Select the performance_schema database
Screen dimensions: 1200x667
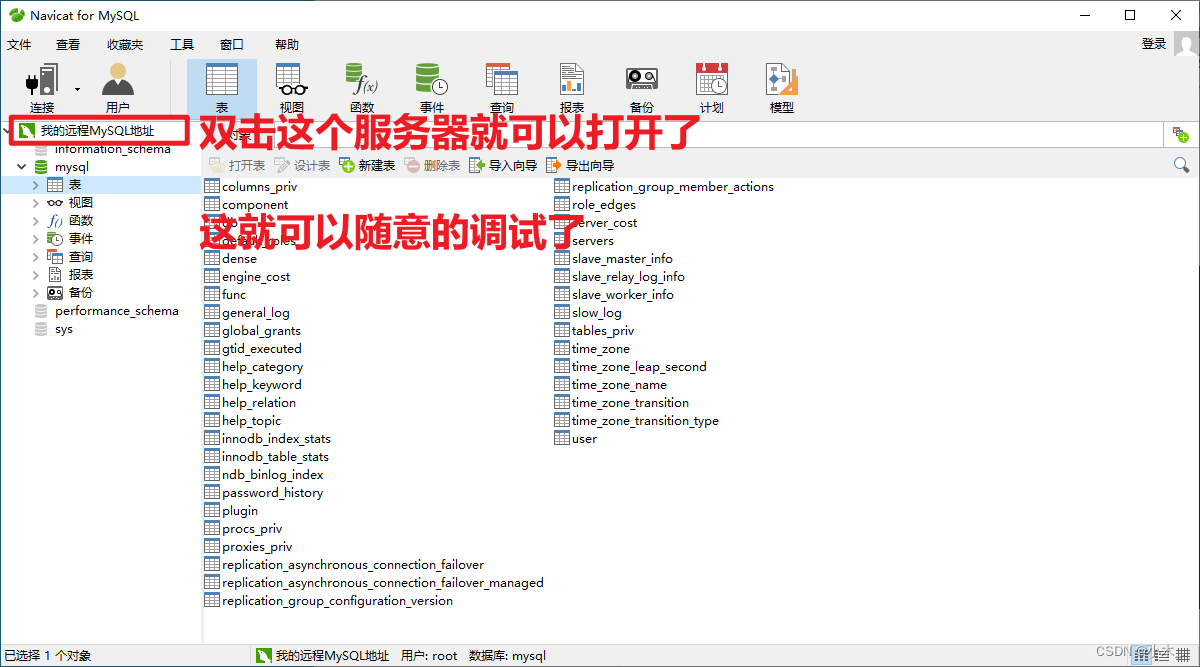[x=117, y=311]
